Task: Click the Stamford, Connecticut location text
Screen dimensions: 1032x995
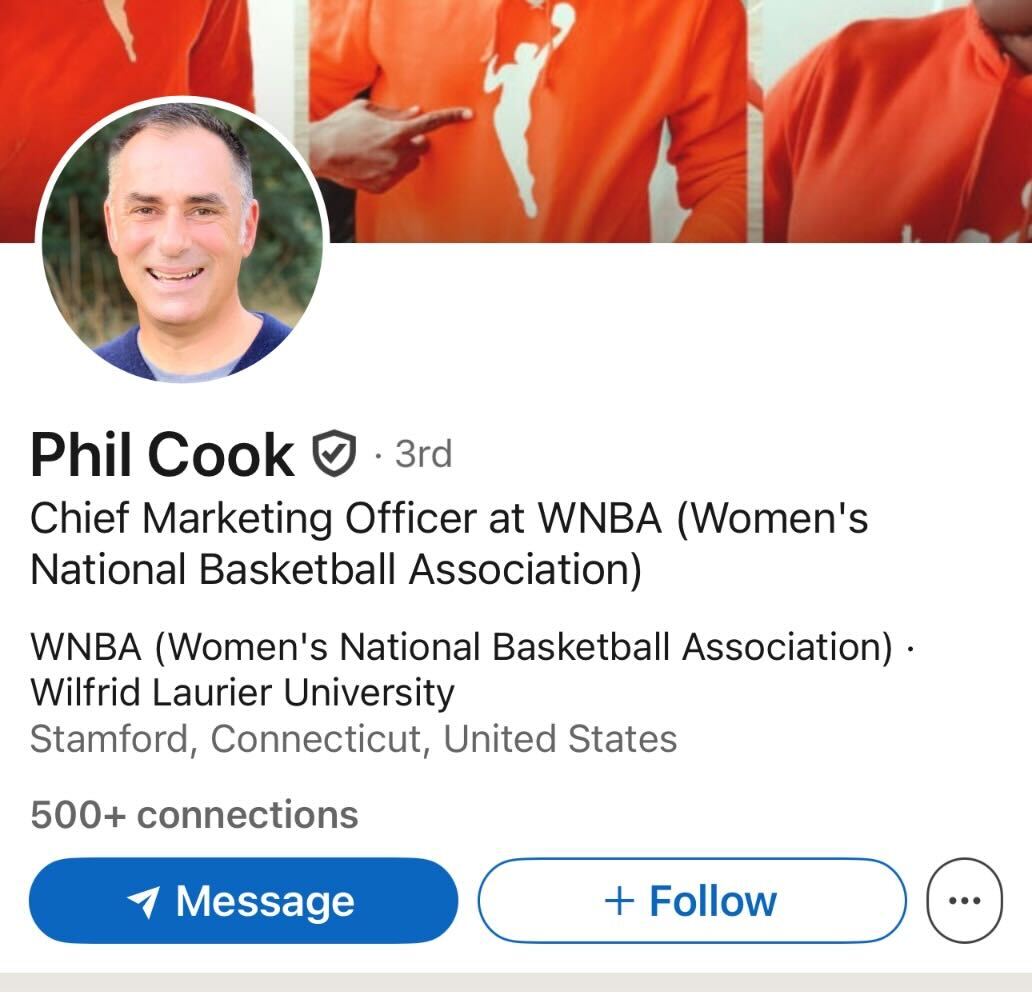Action: (353, 738)
